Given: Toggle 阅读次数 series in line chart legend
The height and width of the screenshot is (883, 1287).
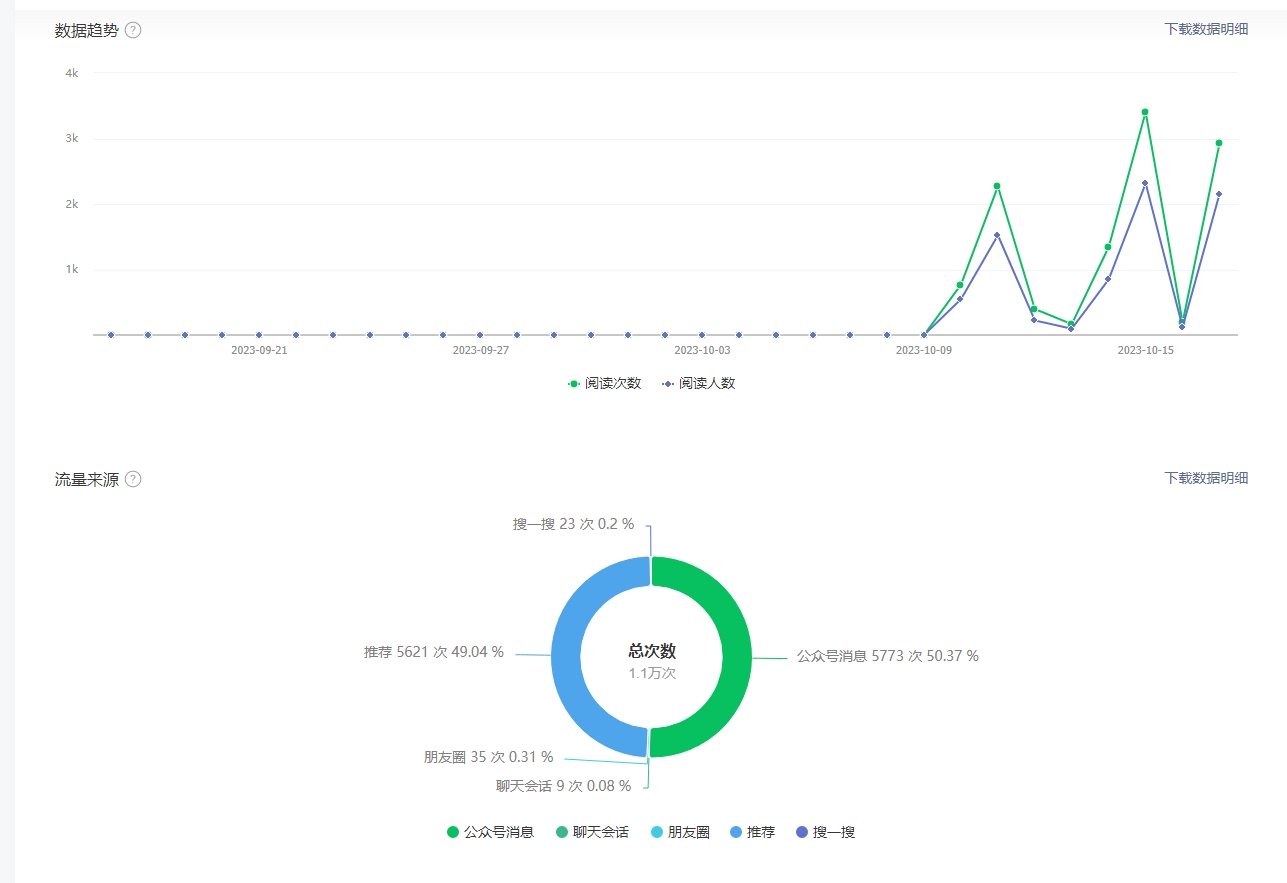Looking at the screenshot, I should [604, 383].
